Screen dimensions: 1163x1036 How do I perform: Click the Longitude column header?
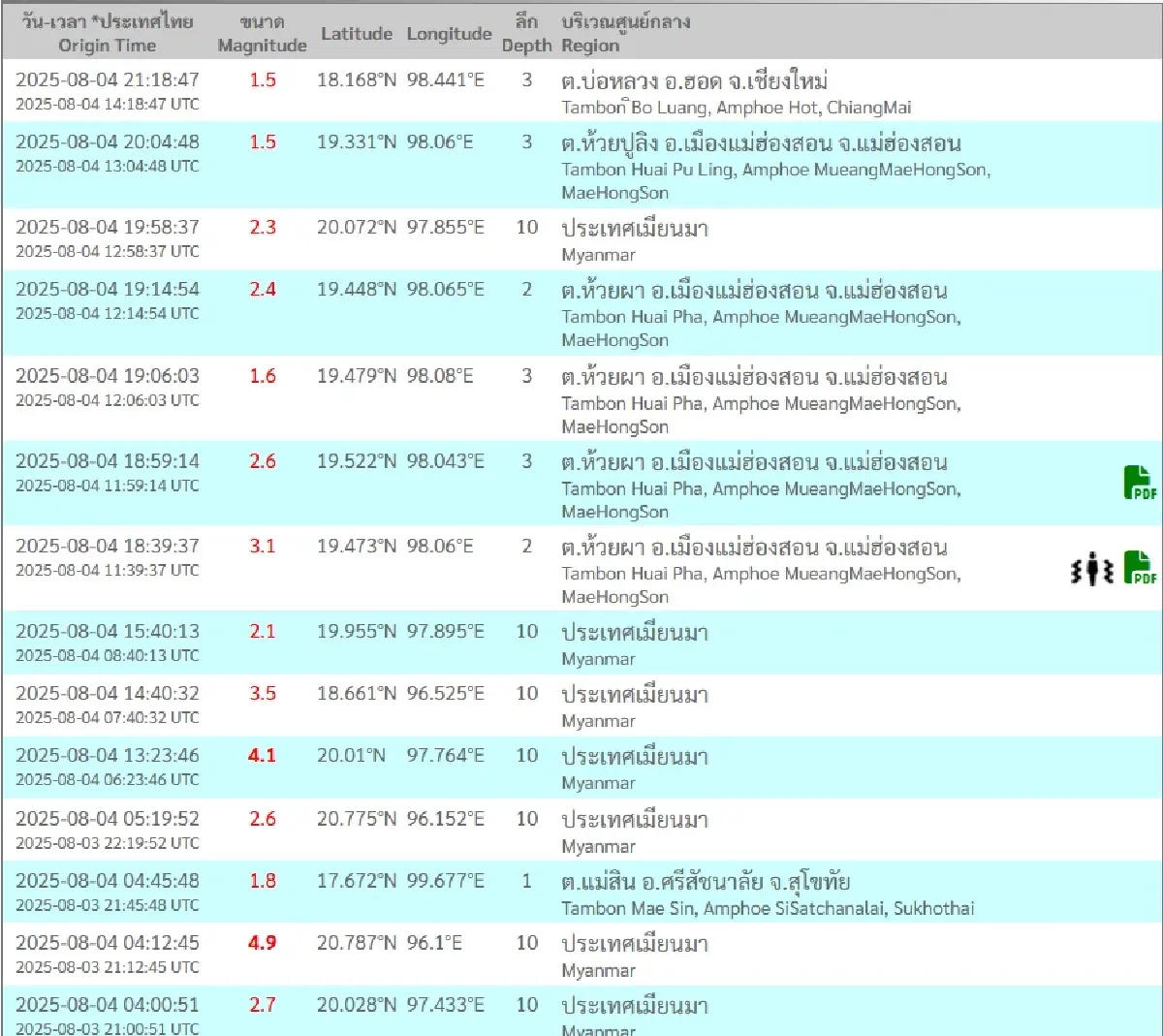449,34
